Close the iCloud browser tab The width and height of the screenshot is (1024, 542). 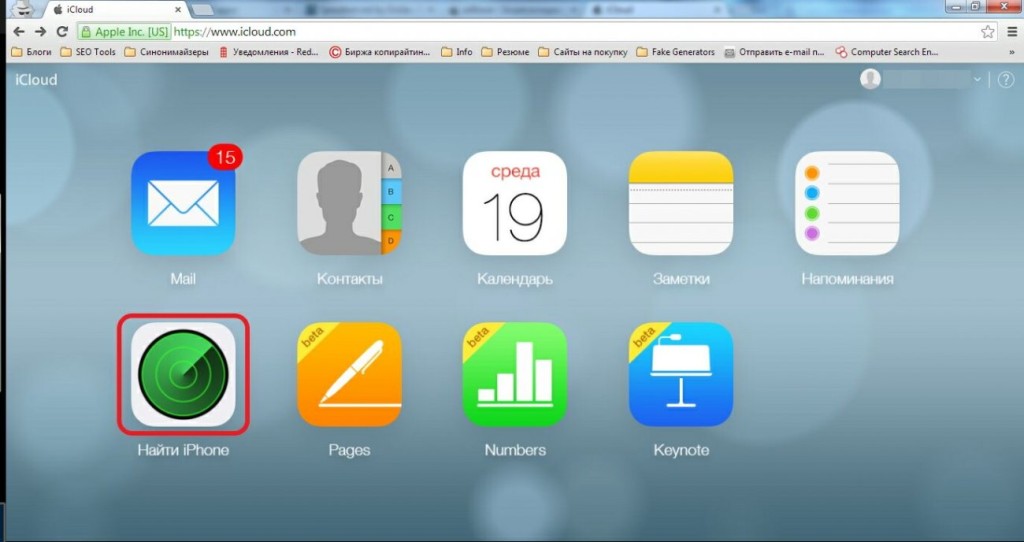tap(178, 10)
